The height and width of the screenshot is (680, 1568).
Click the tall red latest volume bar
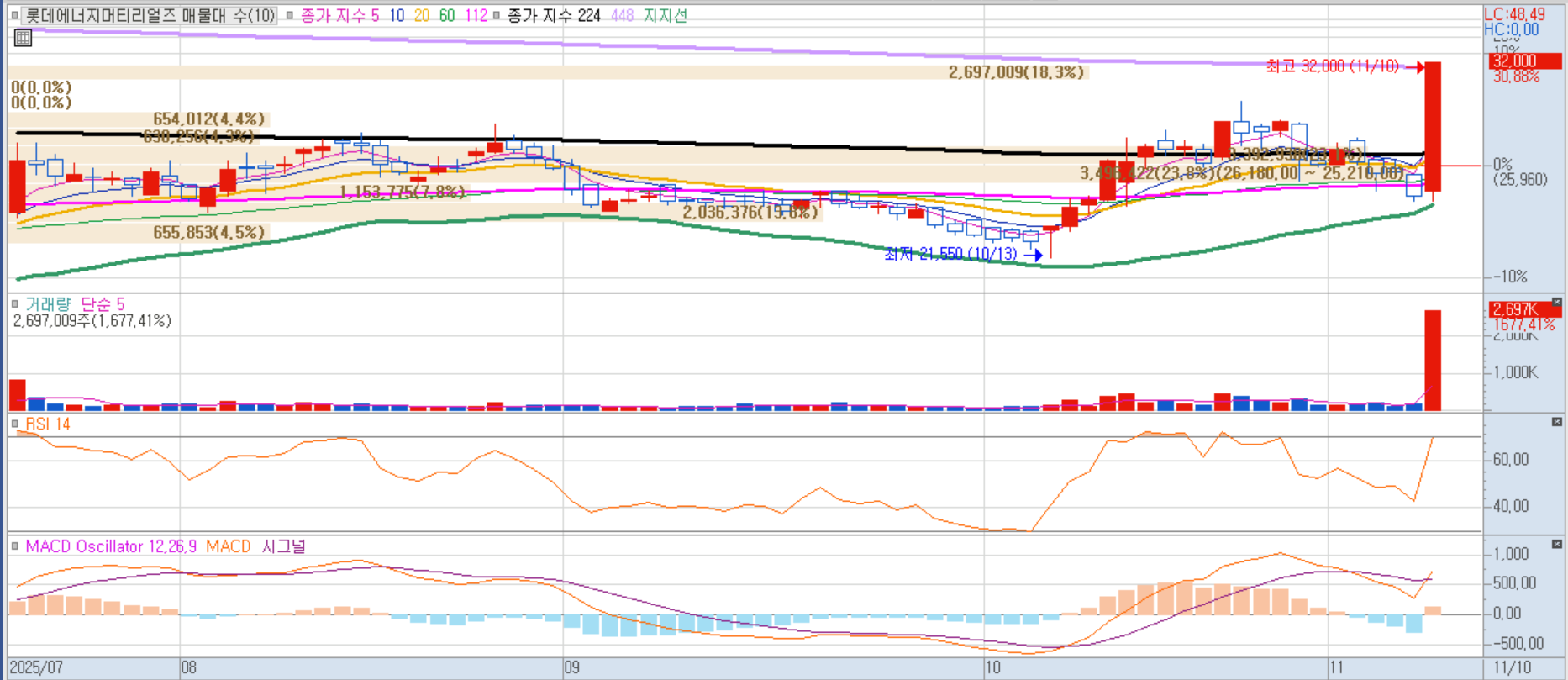click(x=1433, y=361)
